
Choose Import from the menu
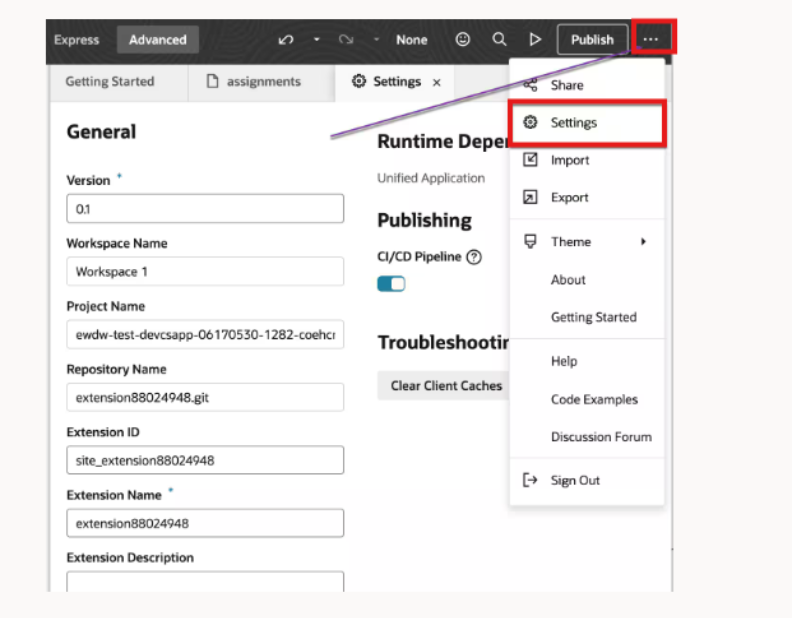click(x=587, y=160)
